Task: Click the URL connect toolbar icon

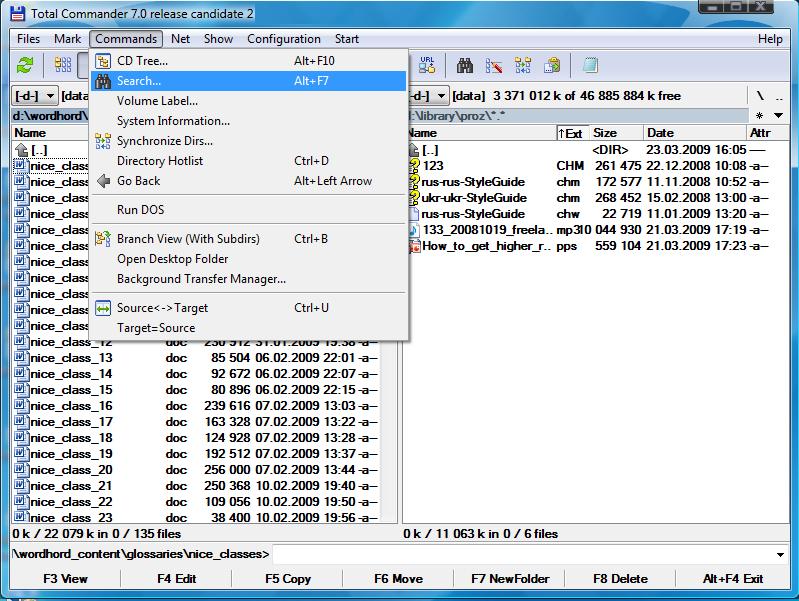Action: [x=427, y=65]
